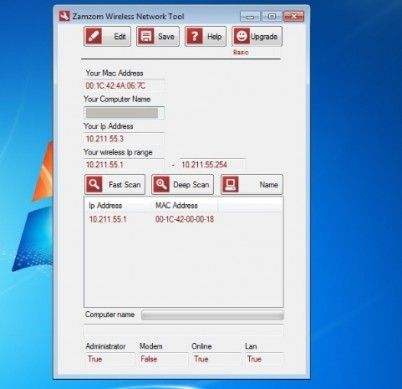
Task: Minimize the Zamzom window
Action: click(250, 16)
